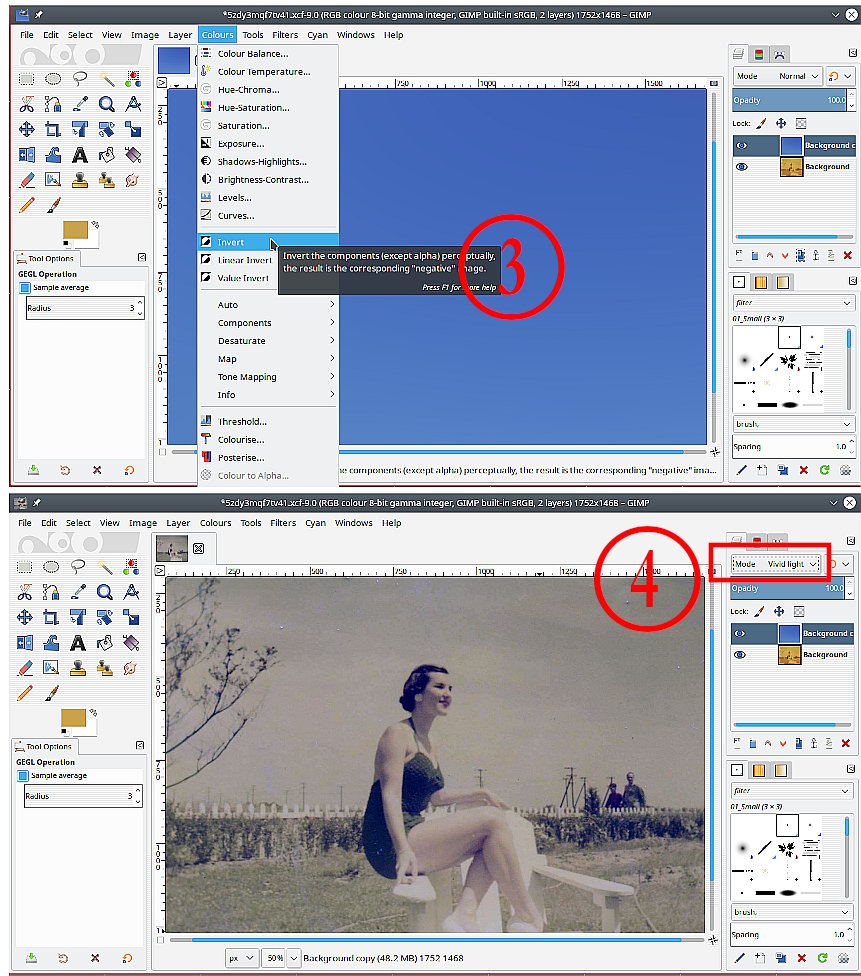Click Filters menu in the photo GIMP window

[283, 523]
